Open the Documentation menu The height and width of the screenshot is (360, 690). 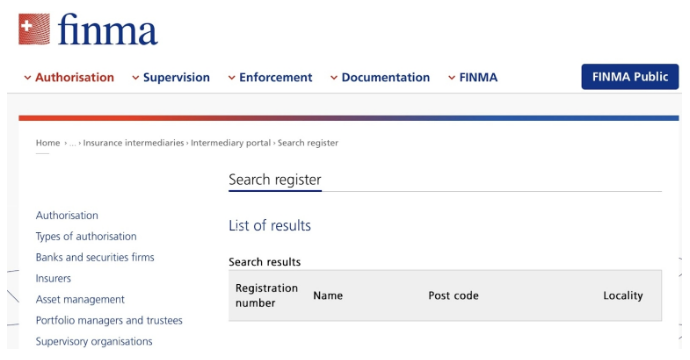(385, 77)
